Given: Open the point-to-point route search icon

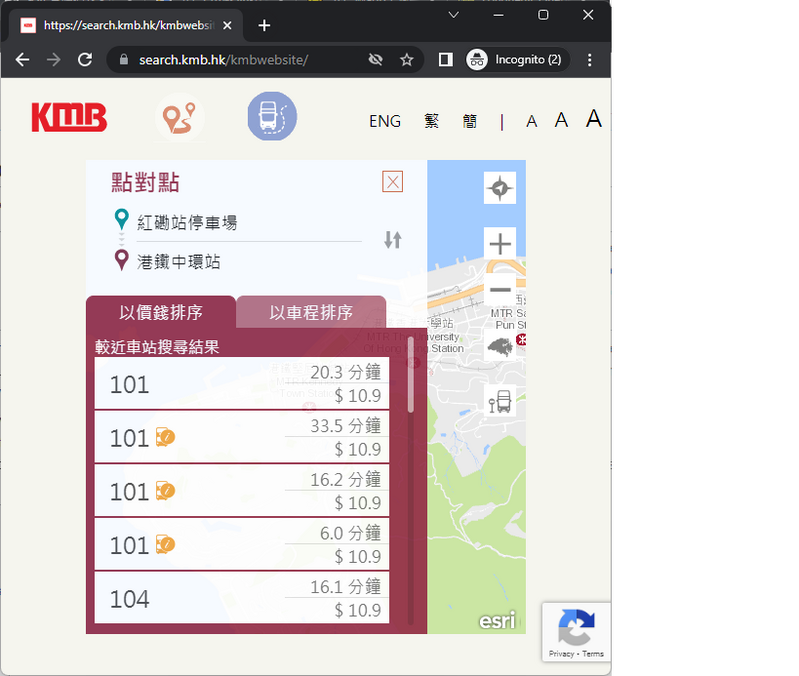Looking at the screenshot, I should pyautogui.click(x=180, y=117).
